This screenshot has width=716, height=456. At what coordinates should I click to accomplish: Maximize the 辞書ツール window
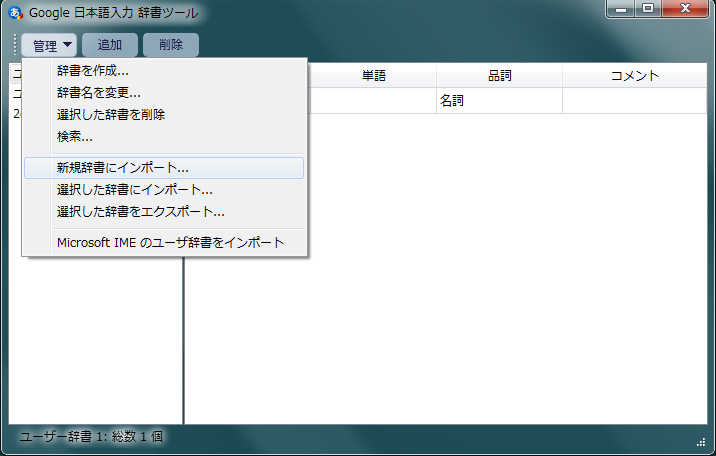648,8
